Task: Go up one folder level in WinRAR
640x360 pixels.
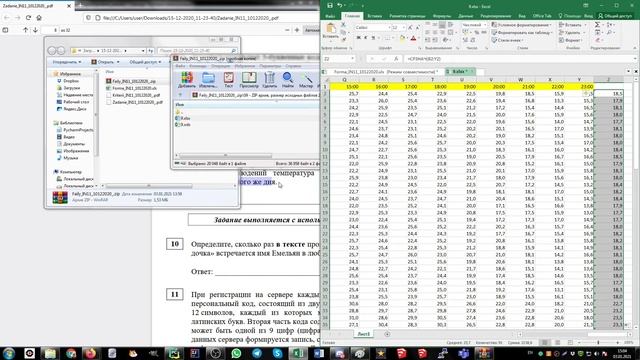Action: click(x=180, y=95)
